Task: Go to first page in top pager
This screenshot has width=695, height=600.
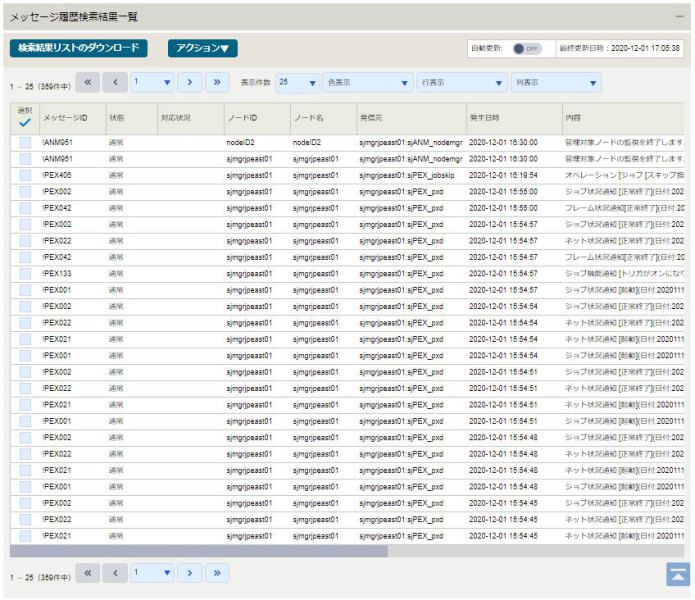Action: [x=88, y=82]
